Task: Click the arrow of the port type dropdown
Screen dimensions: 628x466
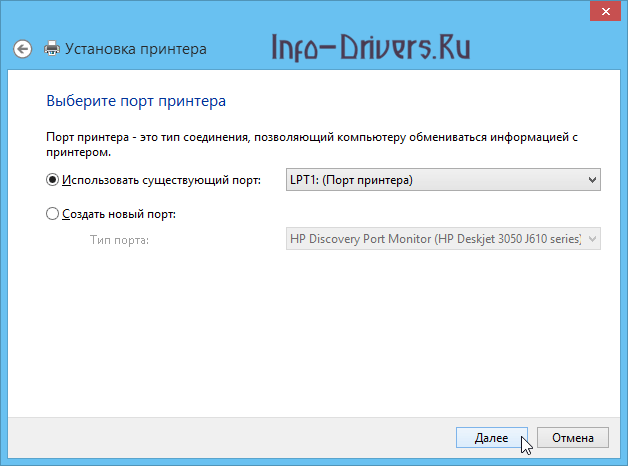Action: (x=592, y=239)
